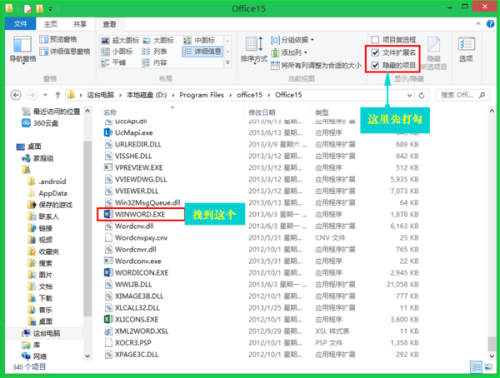Go up one folder level

[x=57, y=95]
